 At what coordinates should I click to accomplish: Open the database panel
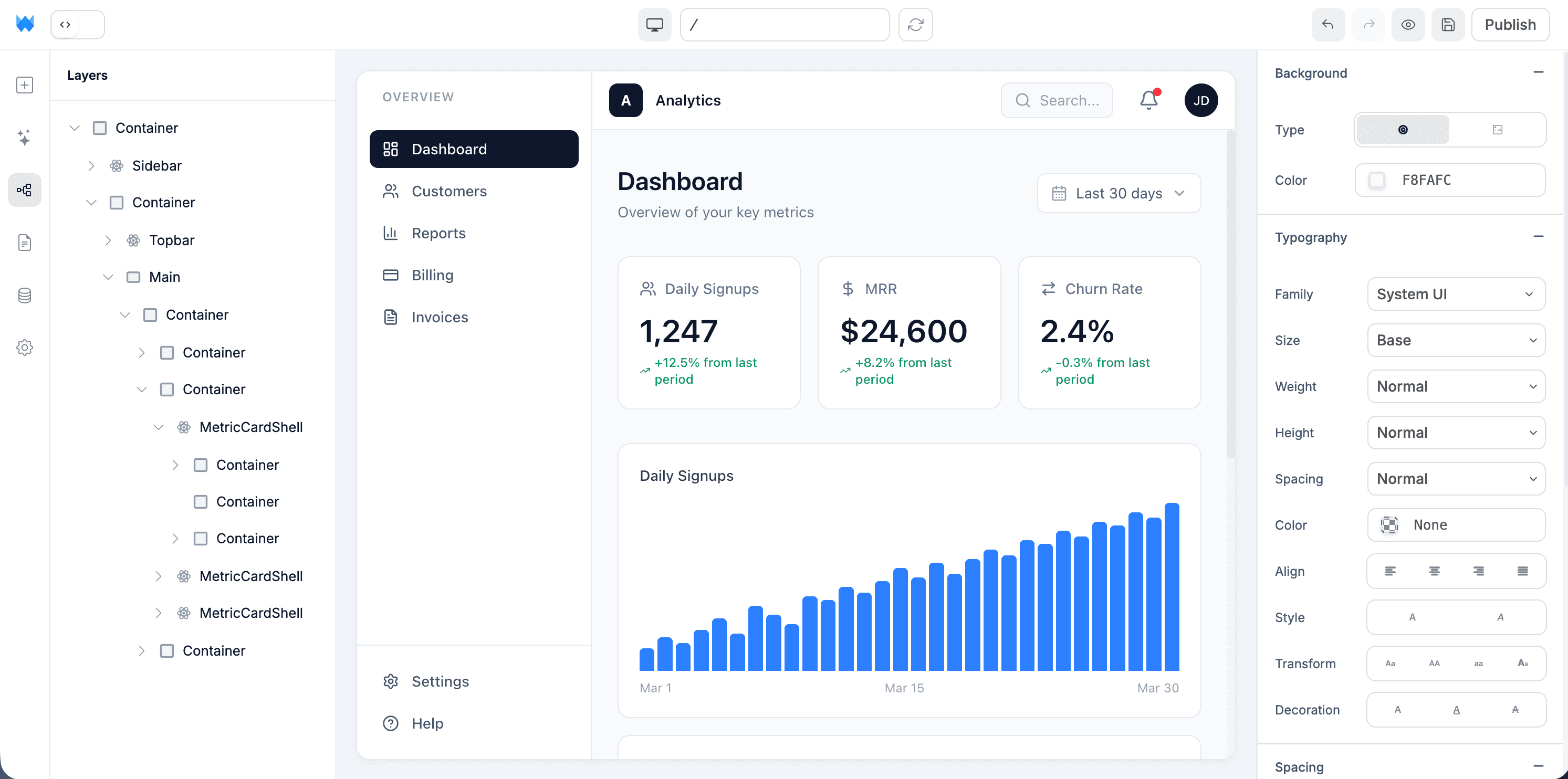tap(24, 294)
